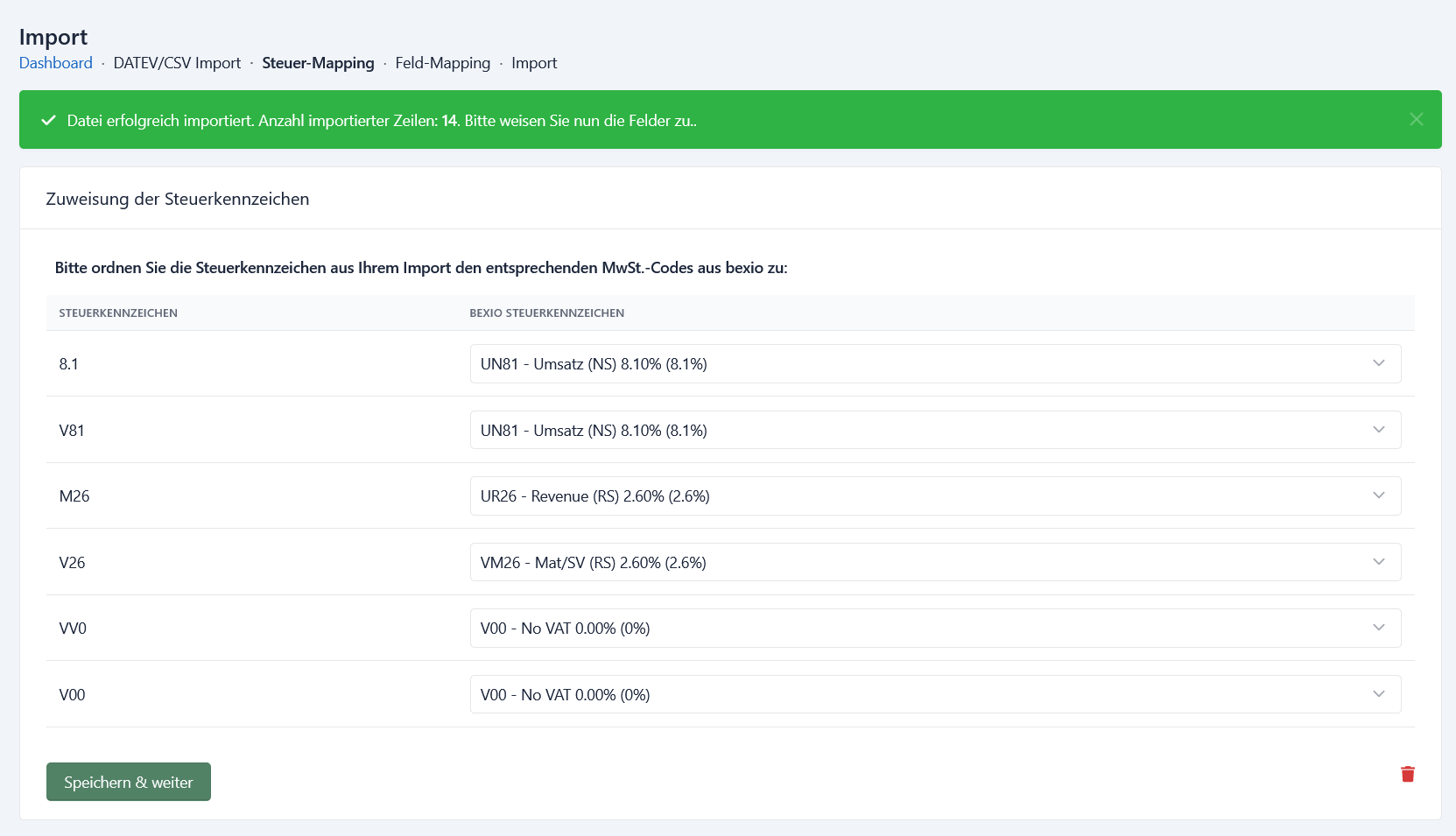Open the V00 row's tax code dropdown
This screenshot has width=1456, height=836.
[934, 695]
